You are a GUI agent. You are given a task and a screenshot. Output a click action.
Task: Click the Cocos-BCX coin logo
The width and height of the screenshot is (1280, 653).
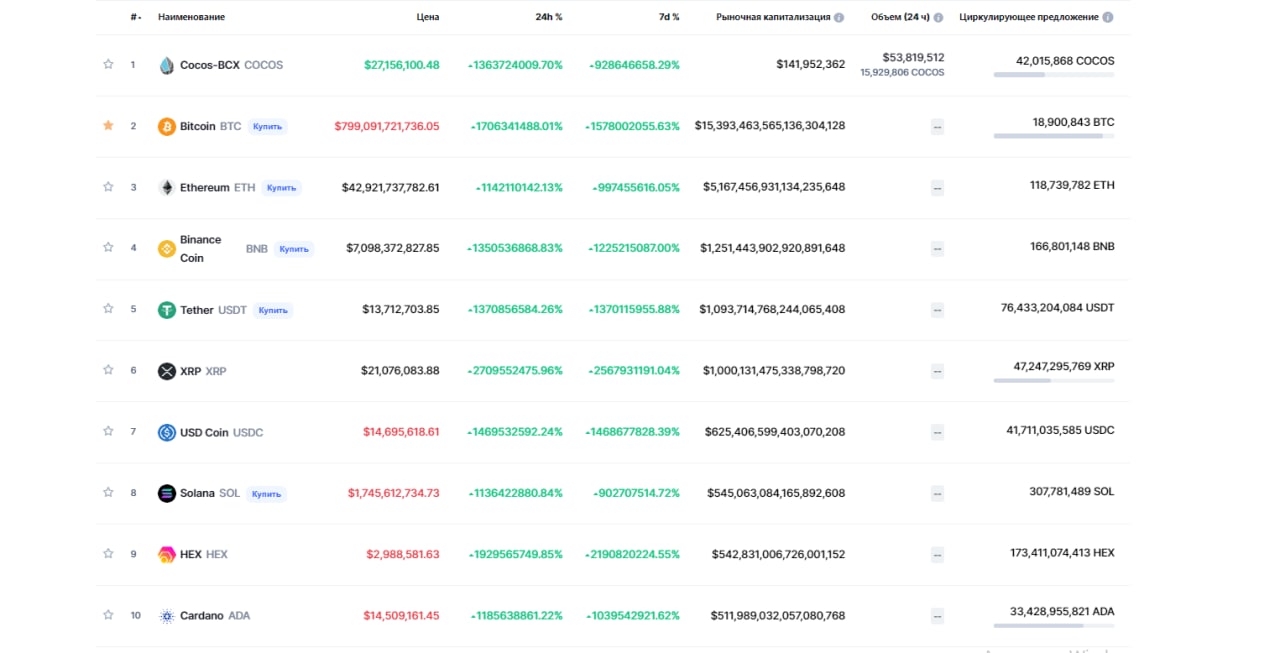point(167,65)
